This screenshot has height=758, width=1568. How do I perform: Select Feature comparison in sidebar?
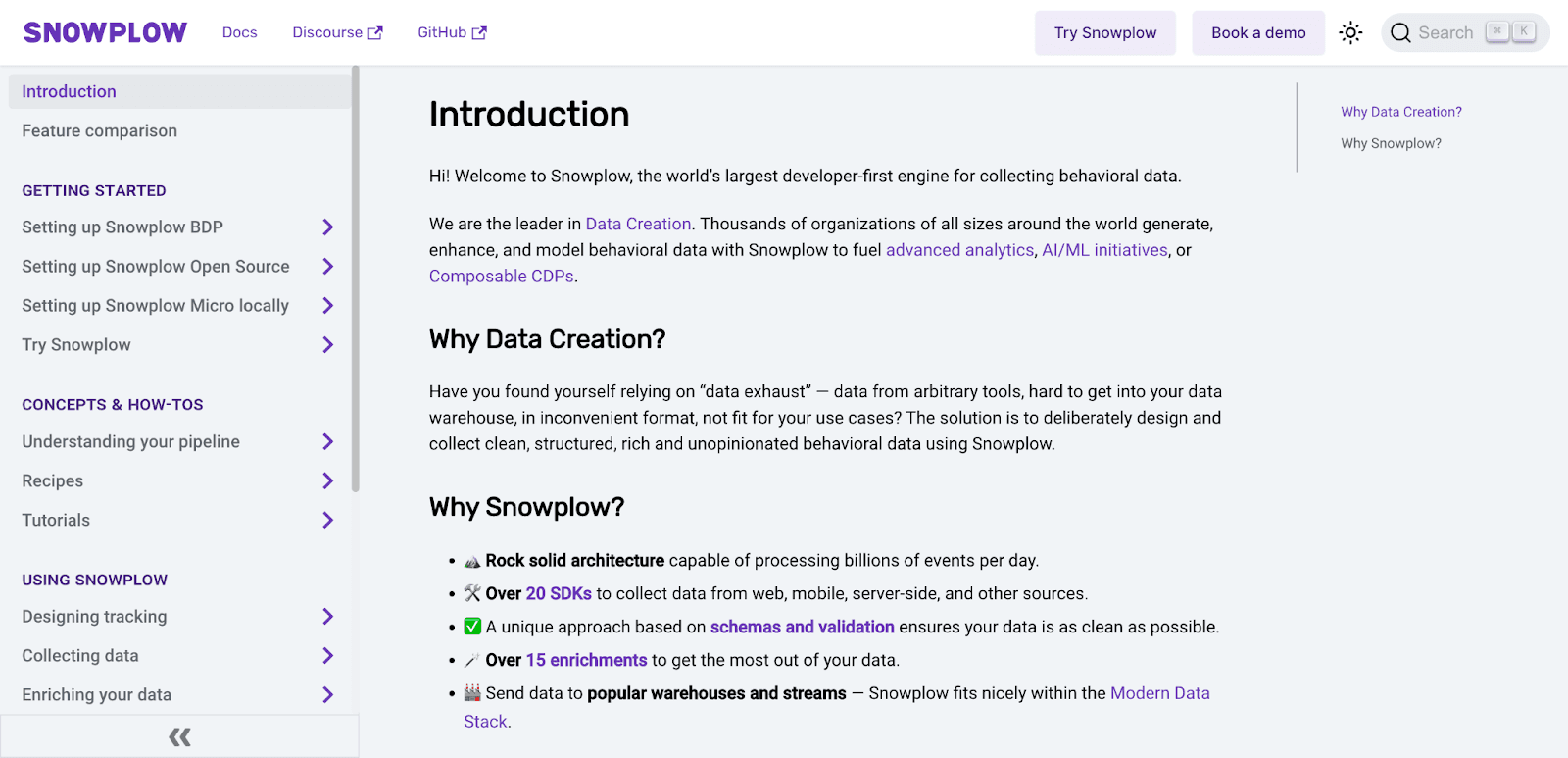point(100,130)
